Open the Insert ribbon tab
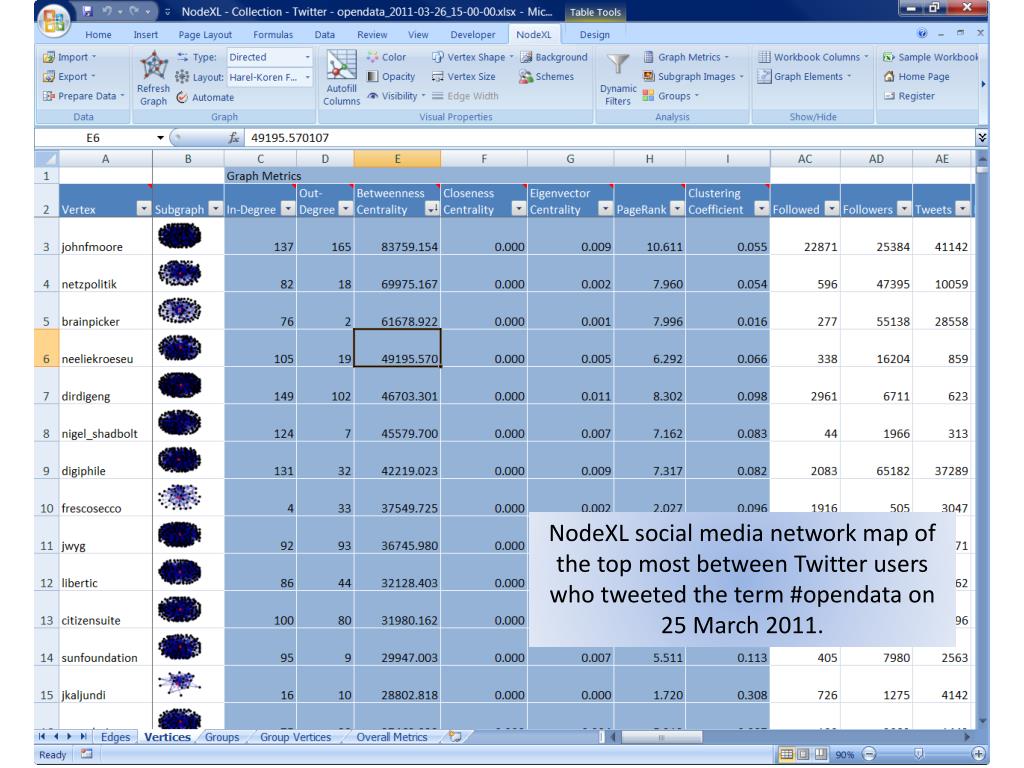This screenshot has height=768, width=1024. tap(146, 35)
